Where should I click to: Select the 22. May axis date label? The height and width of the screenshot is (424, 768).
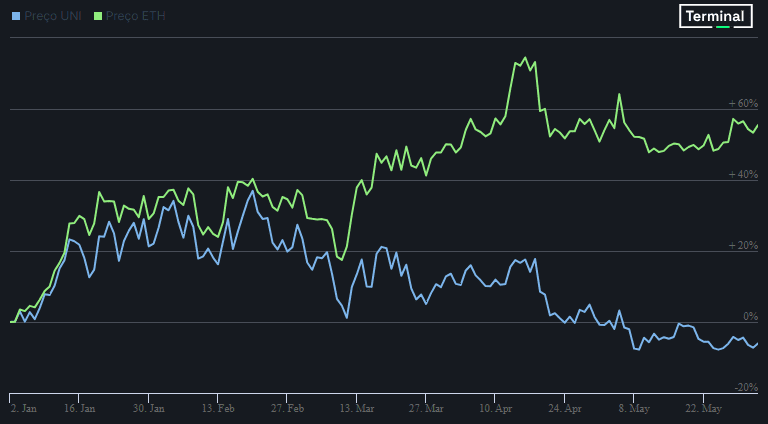[704, 408]
